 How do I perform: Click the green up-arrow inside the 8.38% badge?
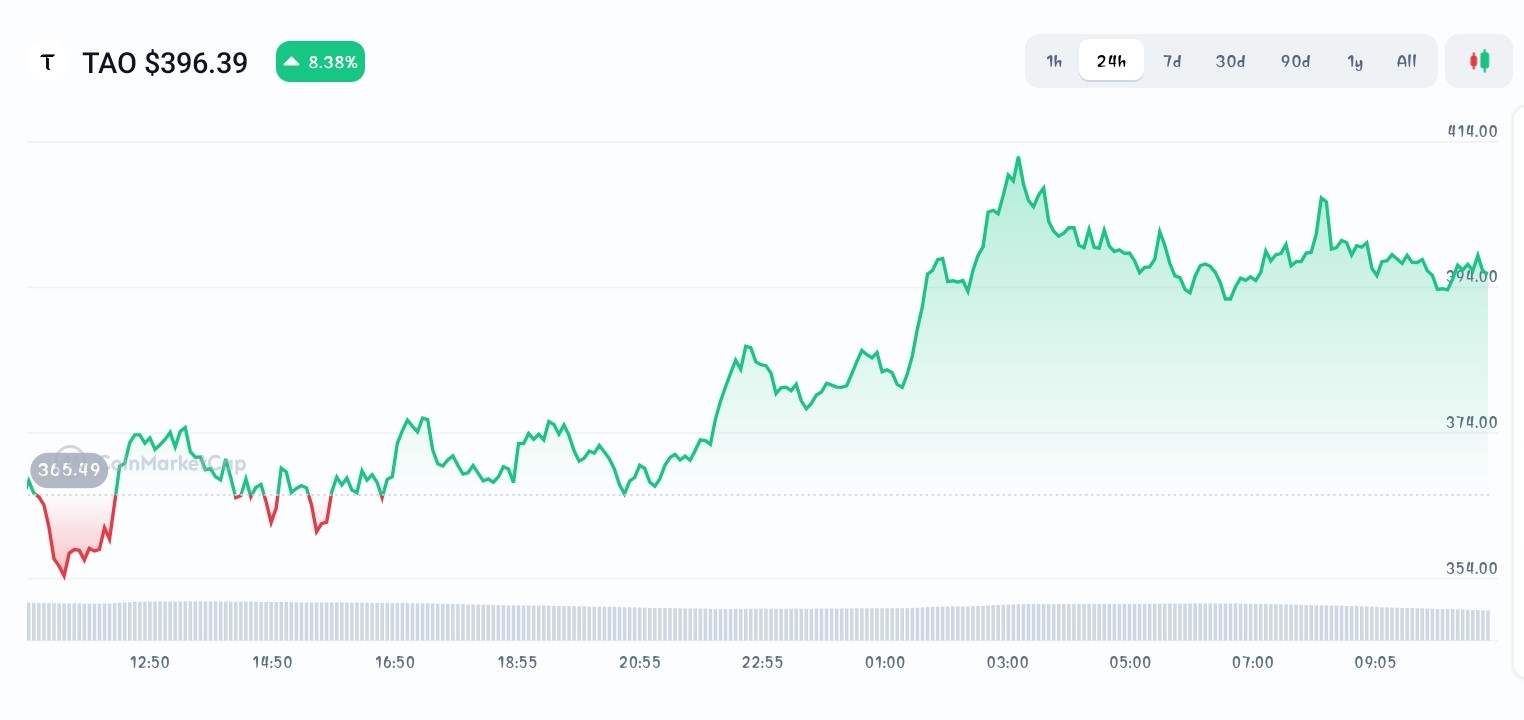(291, 61)
